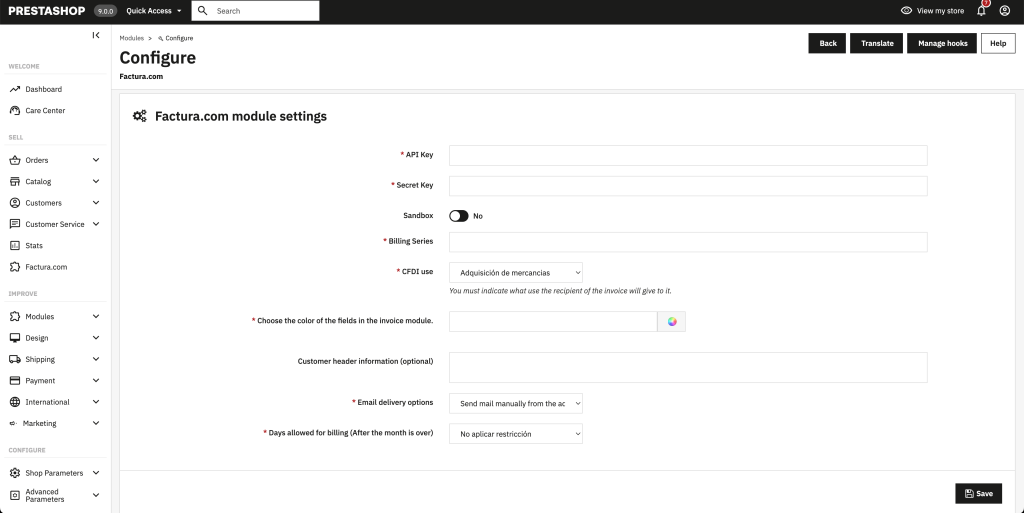Image resolution: width=1024 pixels, height=513 pixels.
Task: Click the PrestaShop logo
Action: (46, 11)
